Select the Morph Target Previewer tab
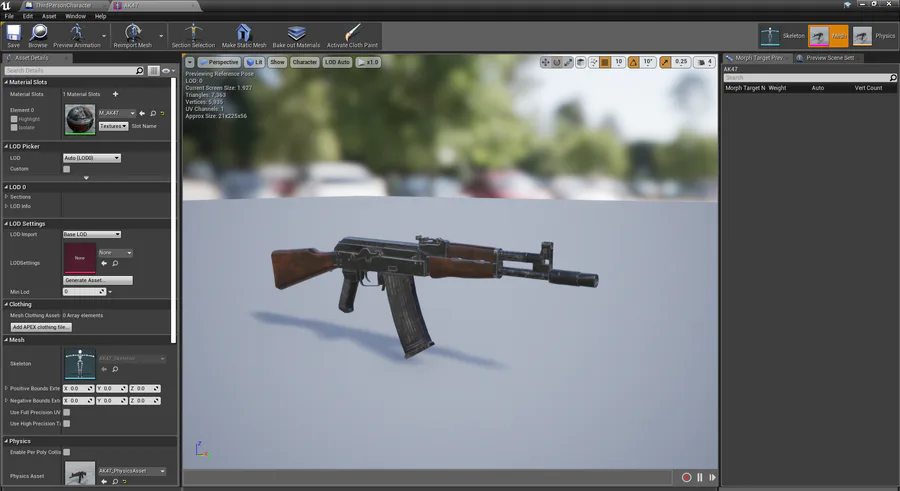 point(756,58)
